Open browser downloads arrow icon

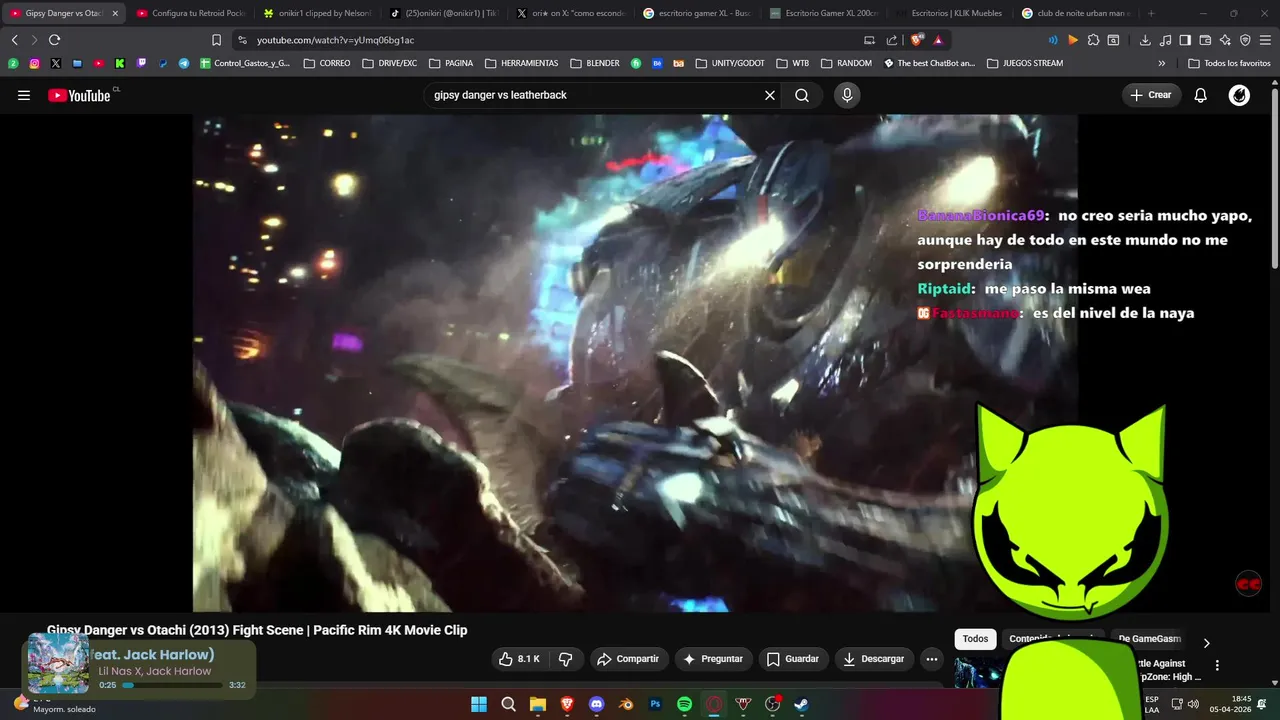1145,40
